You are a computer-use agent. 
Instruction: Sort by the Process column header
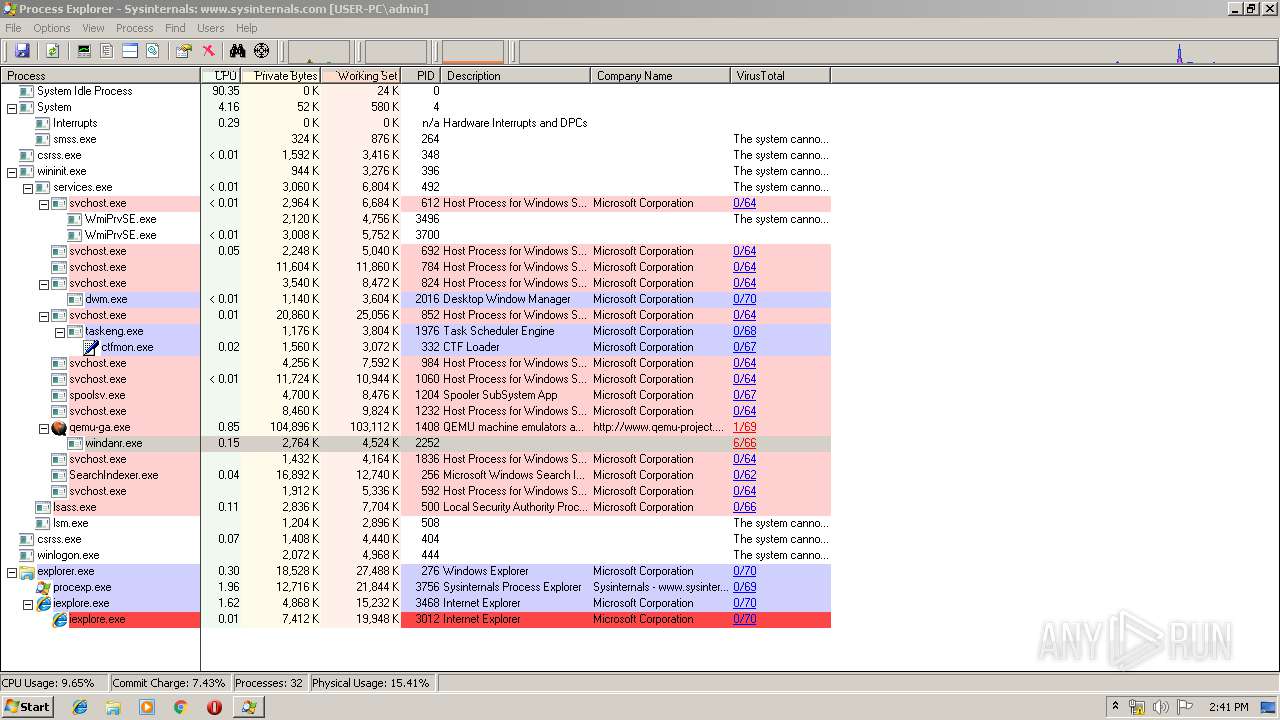coord(100,75)
